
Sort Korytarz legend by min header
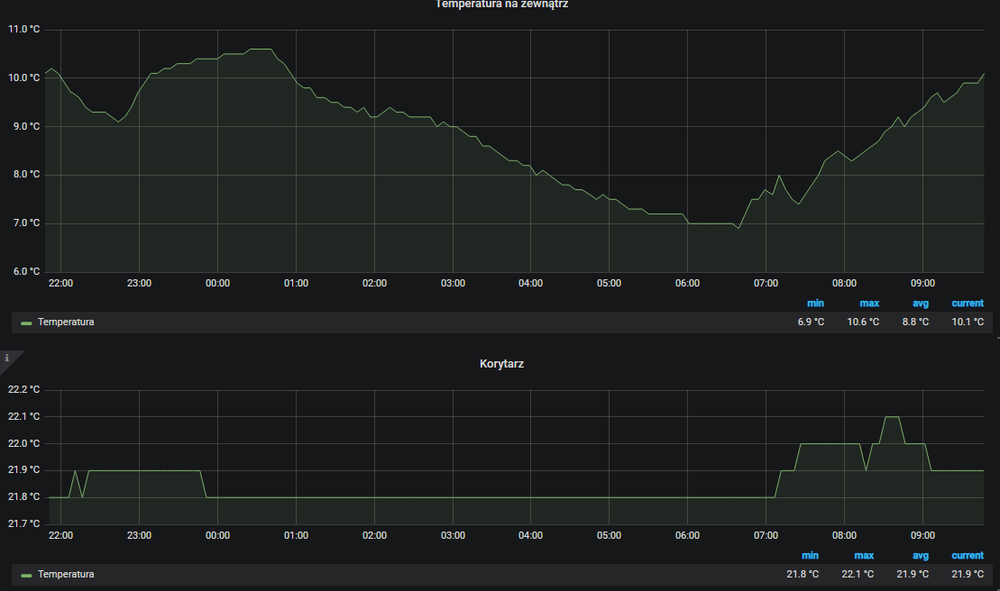click(811, 555)
